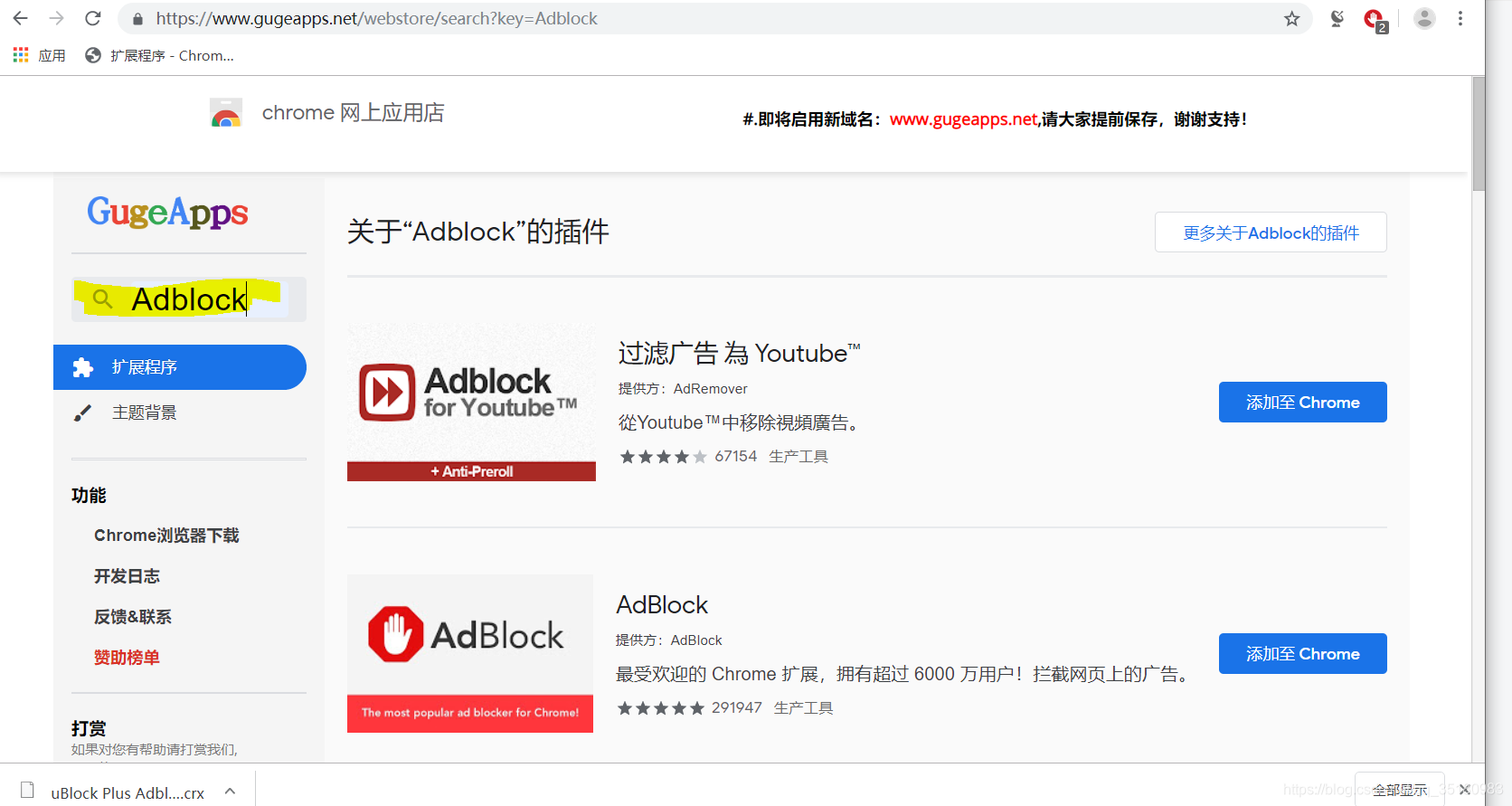Open the red extension icon with badge 2
Screen dimensions: 1512x806
(1375, 19)
